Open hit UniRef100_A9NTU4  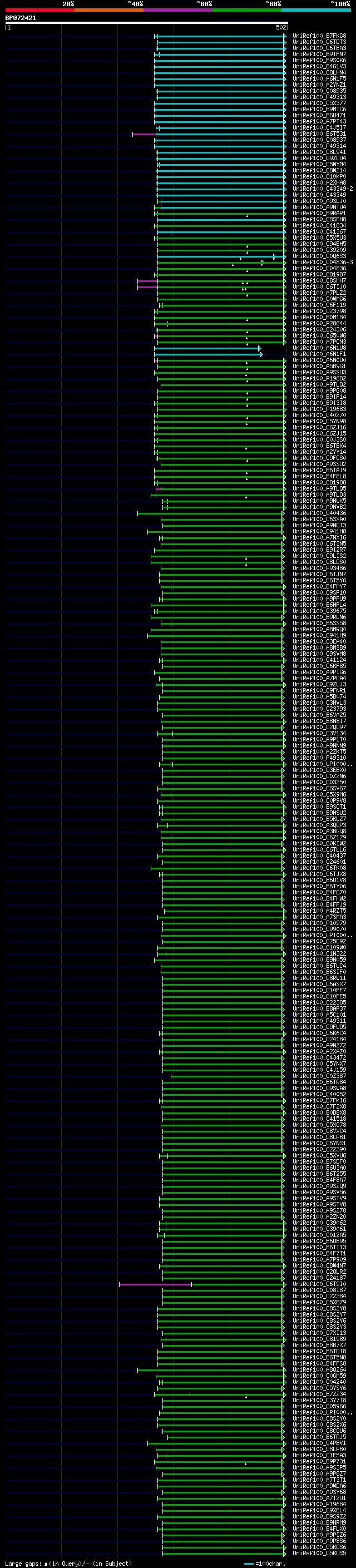point(319,207)
